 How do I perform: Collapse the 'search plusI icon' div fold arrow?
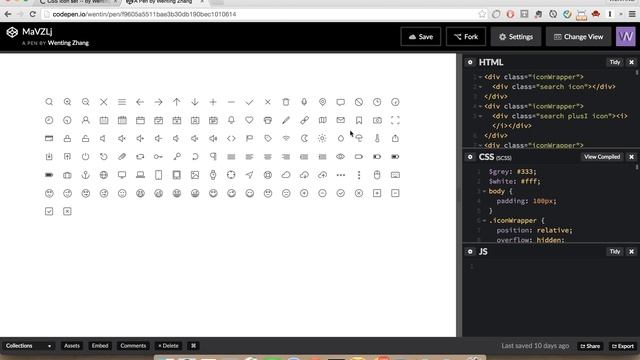tap(480, 116)
